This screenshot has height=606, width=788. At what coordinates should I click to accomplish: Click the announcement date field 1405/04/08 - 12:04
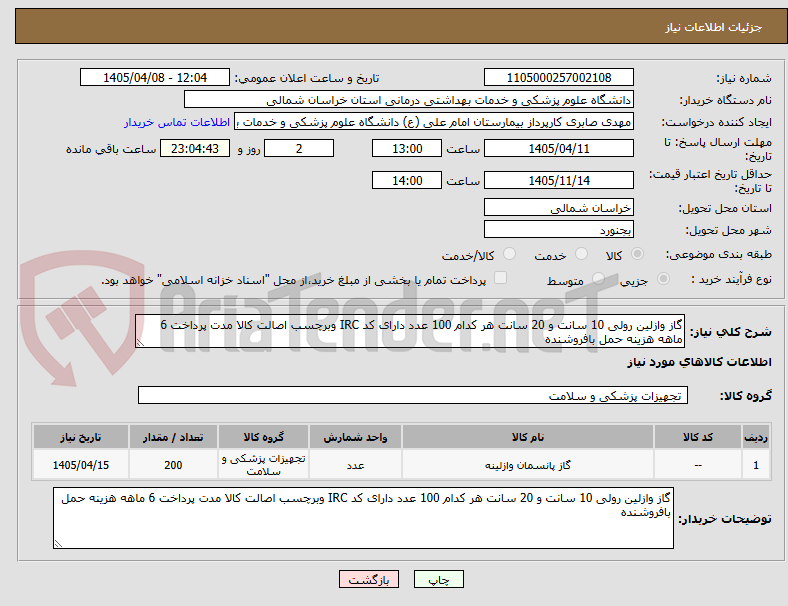click(x=155, y=77)
